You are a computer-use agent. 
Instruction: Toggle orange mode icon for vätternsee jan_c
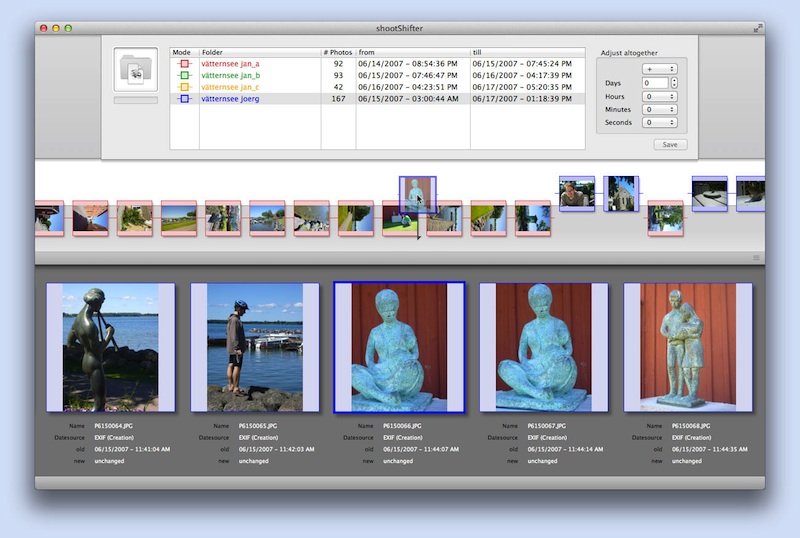(184, 87)
